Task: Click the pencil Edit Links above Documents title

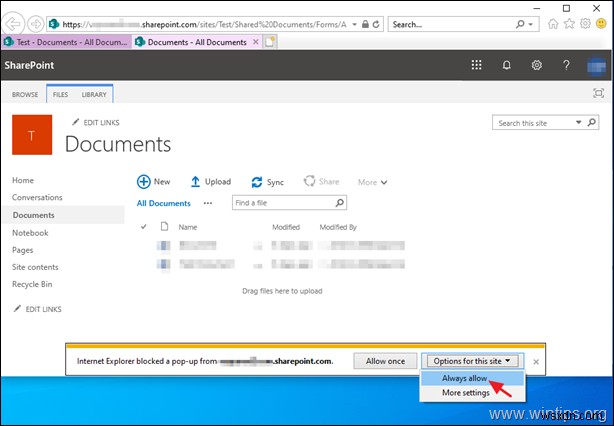Action: (x=96, y=123)
